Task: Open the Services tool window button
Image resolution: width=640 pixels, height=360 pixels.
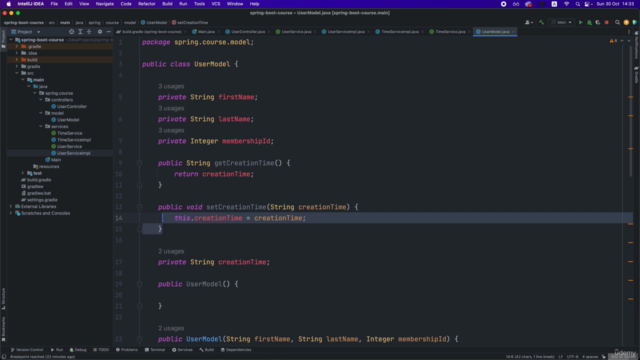Action: (182, 350)
